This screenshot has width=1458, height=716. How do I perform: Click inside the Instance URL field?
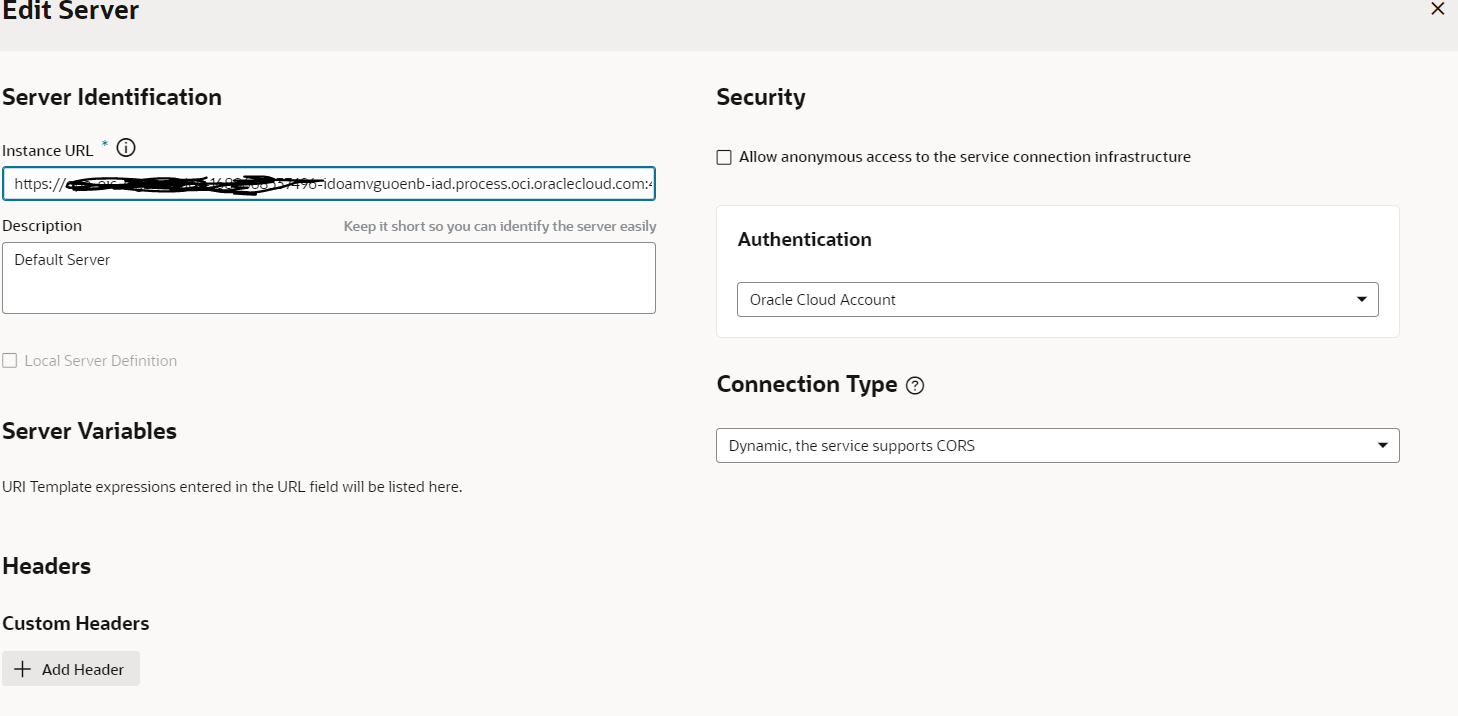click(328, 185)
